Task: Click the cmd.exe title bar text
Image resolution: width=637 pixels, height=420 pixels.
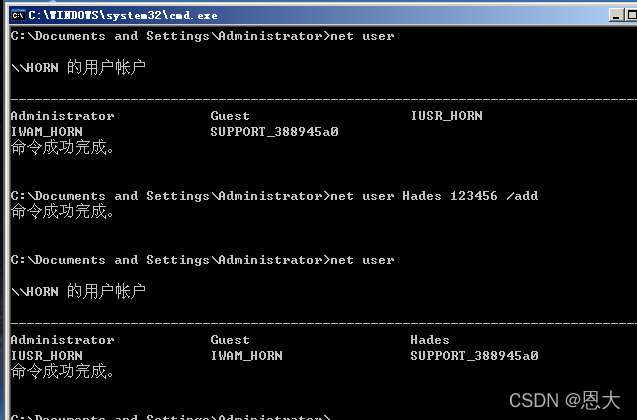Action: pyautogui.click(x=123, y=15)
